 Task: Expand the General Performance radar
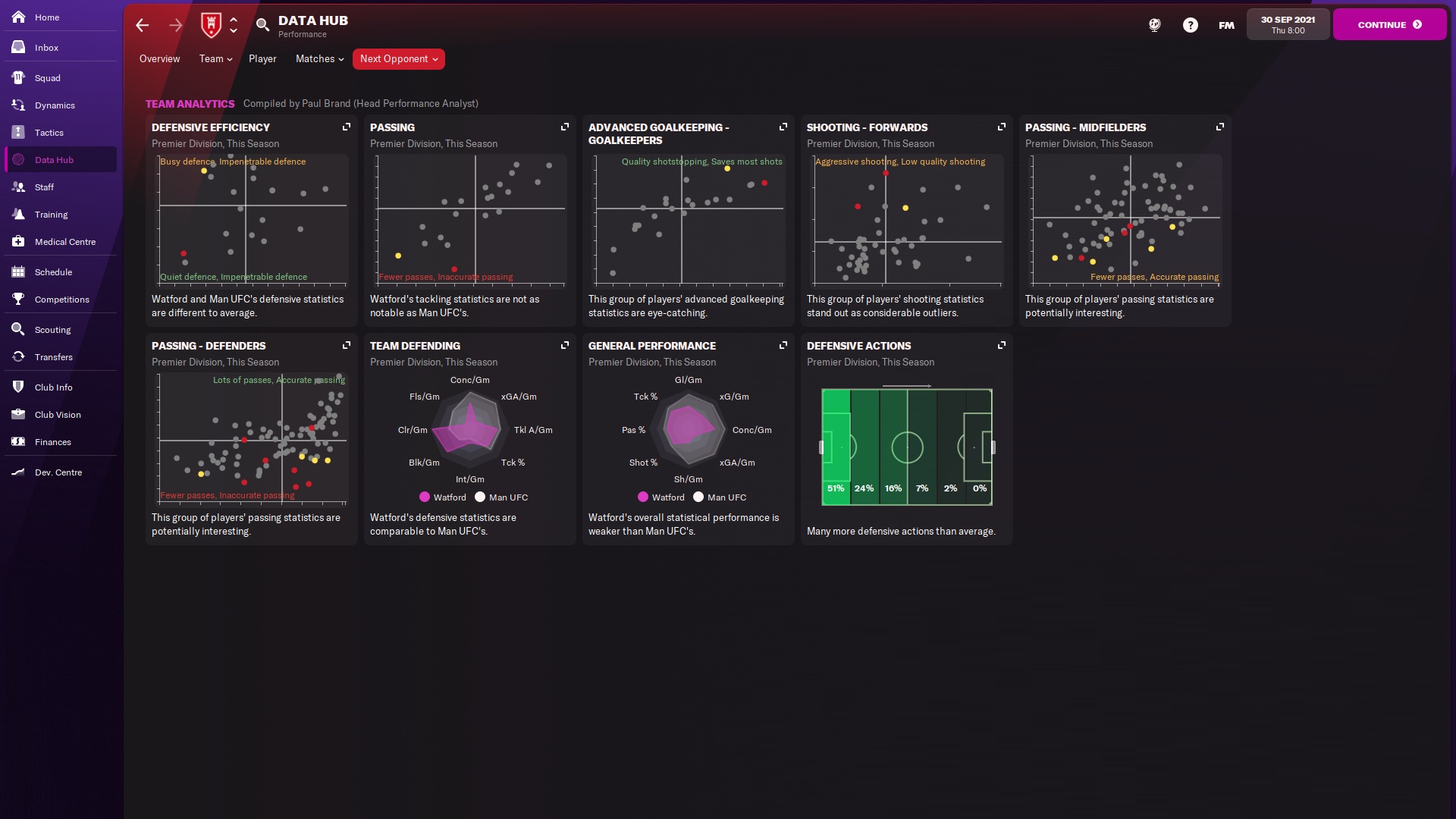pos(783,345)
